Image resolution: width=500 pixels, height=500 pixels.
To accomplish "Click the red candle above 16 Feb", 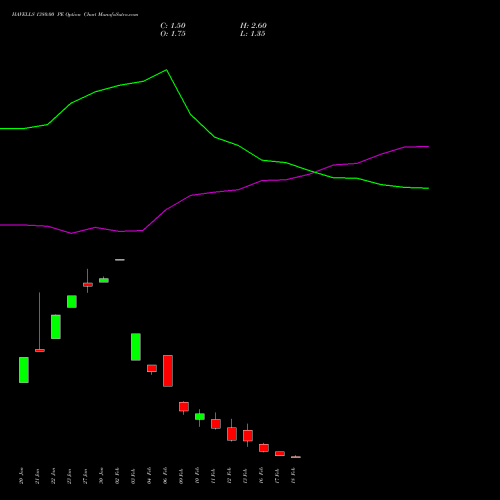I will (264, 448).
